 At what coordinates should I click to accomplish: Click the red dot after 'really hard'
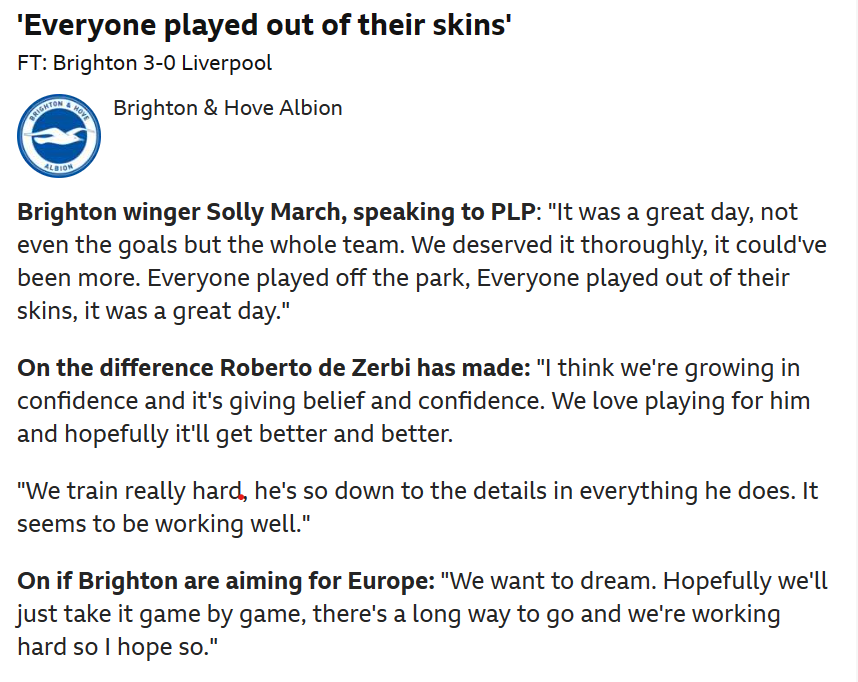pos(241,497)
